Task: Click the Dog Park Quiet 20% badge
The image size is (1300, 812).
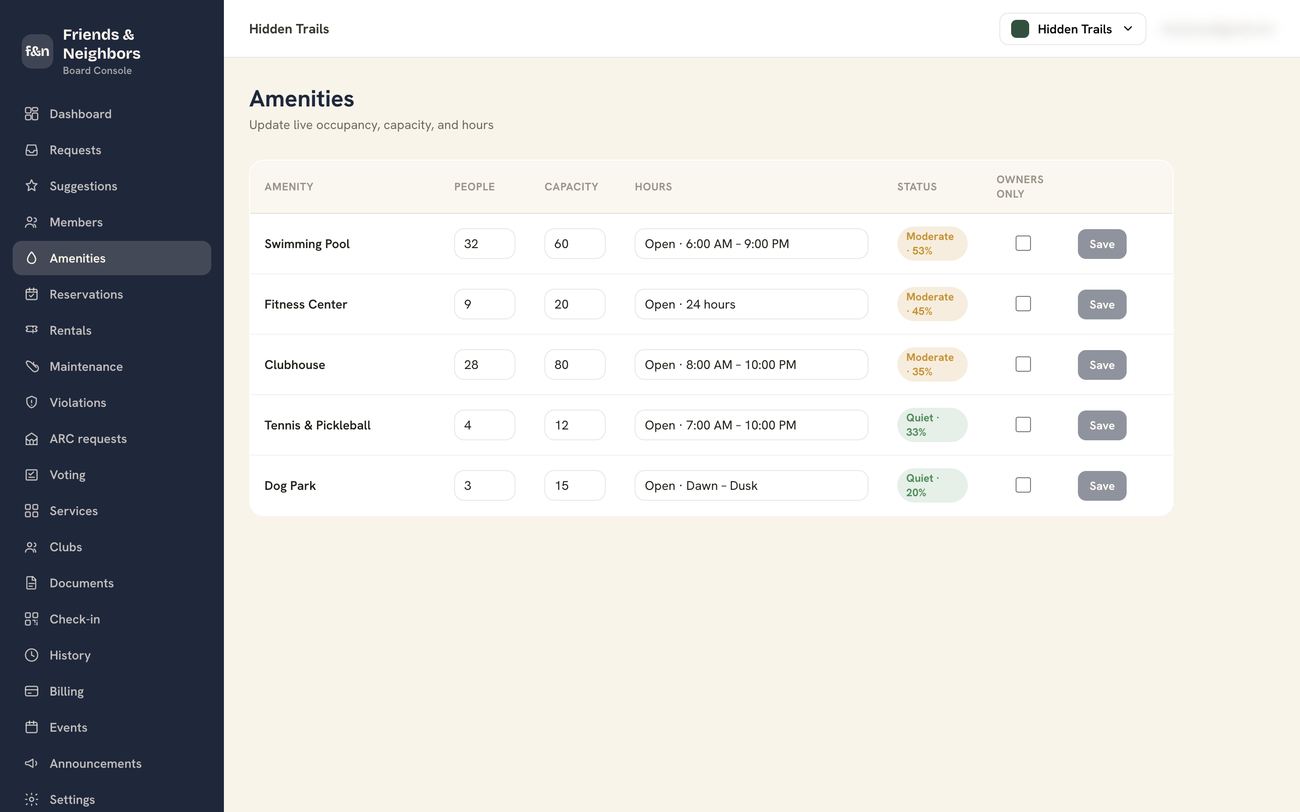Action: click(x=932, y=486)
